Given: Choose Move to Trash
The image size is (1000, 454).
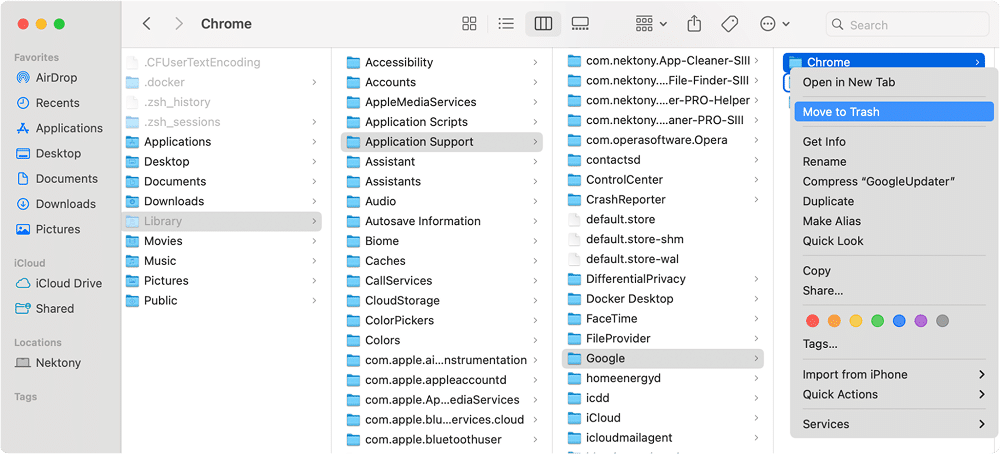Looking at the screenshot, I should pos(893,112).
